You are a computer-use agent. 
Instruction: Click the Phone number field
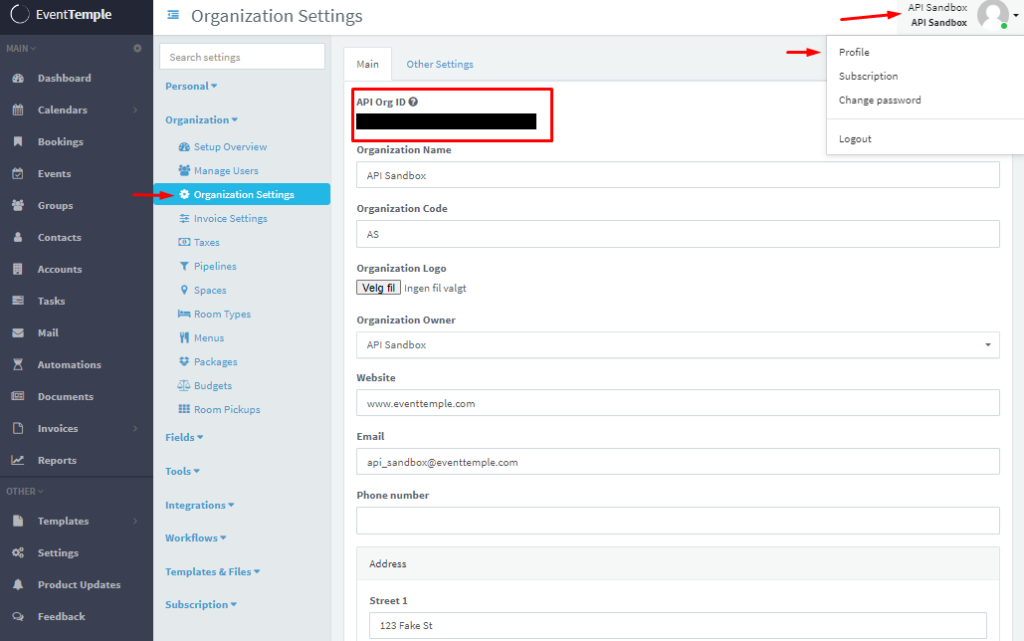[x=677, y=520]
